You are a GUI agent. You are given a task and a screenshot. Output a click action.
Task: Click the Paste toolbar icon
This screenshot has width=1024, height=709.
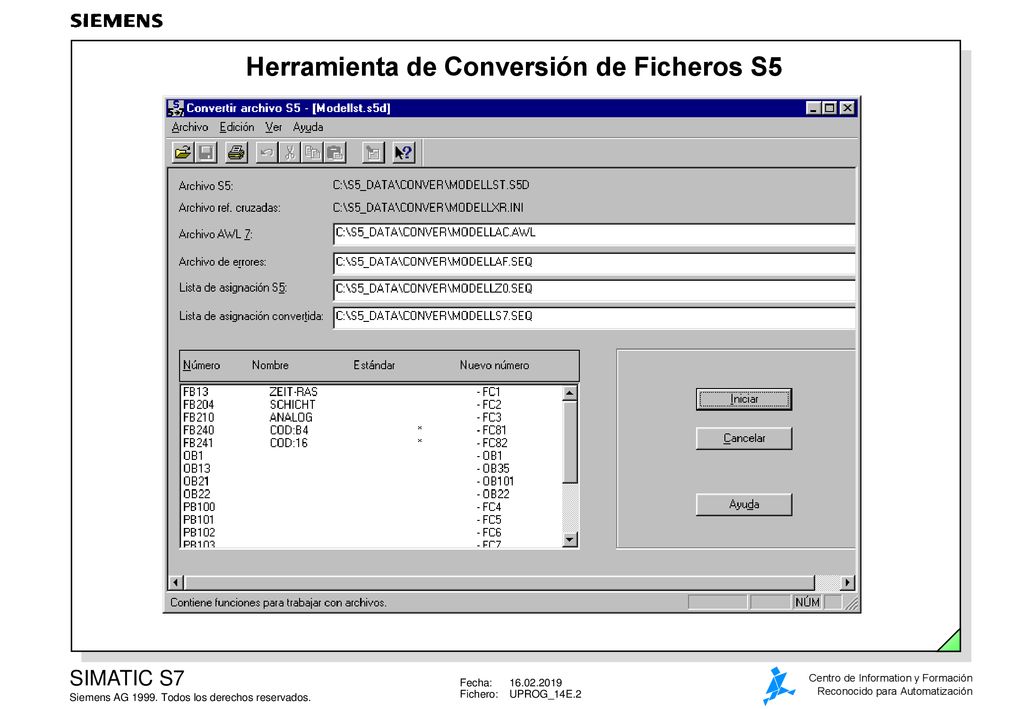click(x=335, y=153)
